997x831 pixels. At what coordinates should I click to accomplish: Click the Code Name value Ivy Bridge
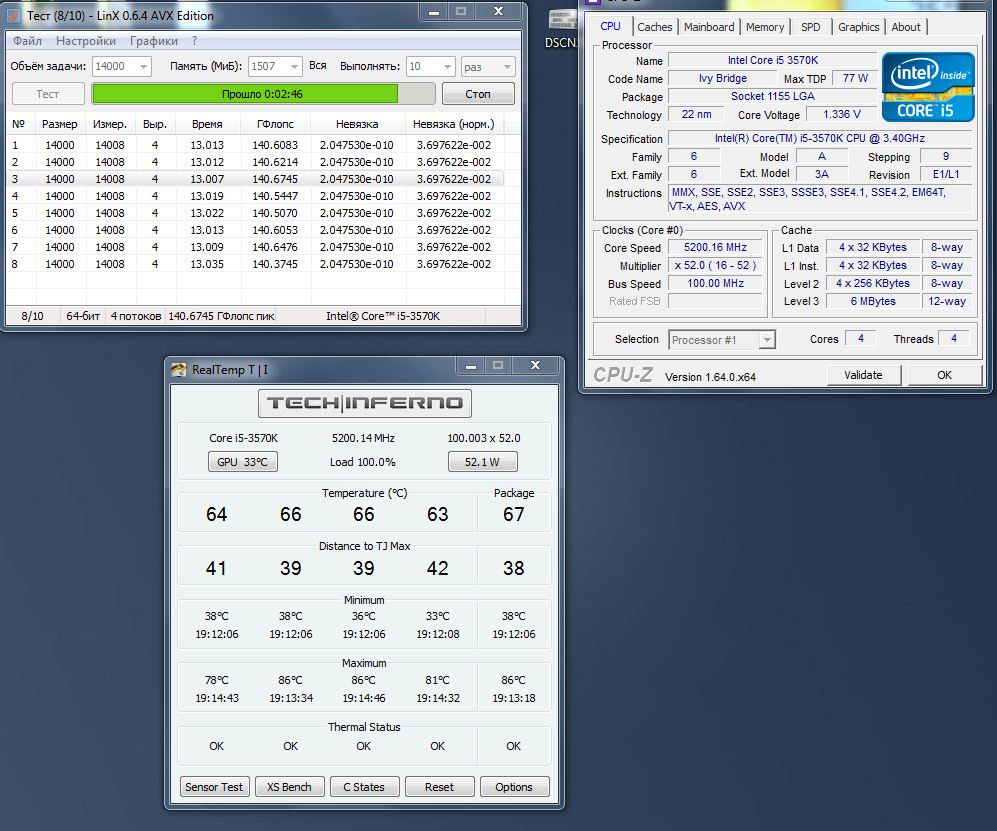[x=722, y=78]
